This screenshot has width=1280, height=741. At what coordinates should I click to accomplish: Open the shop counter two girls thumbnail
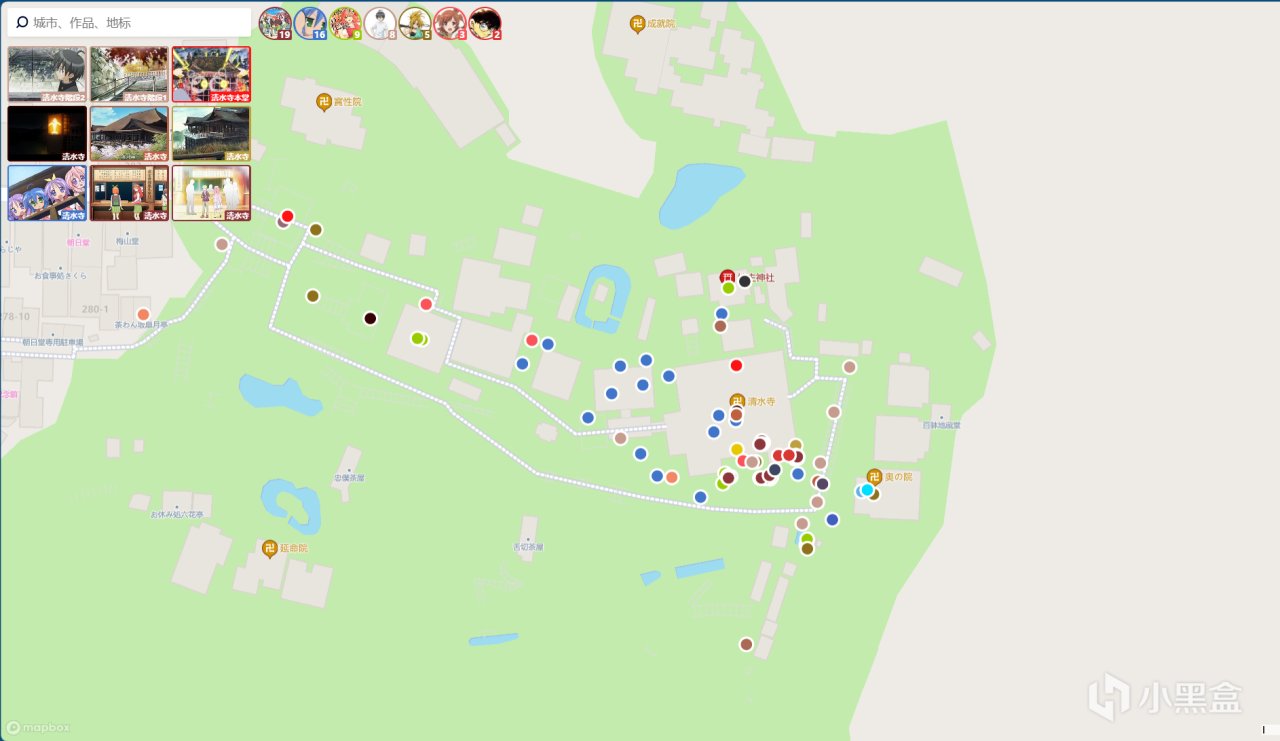pyautogui.click(x=129, y=193)
